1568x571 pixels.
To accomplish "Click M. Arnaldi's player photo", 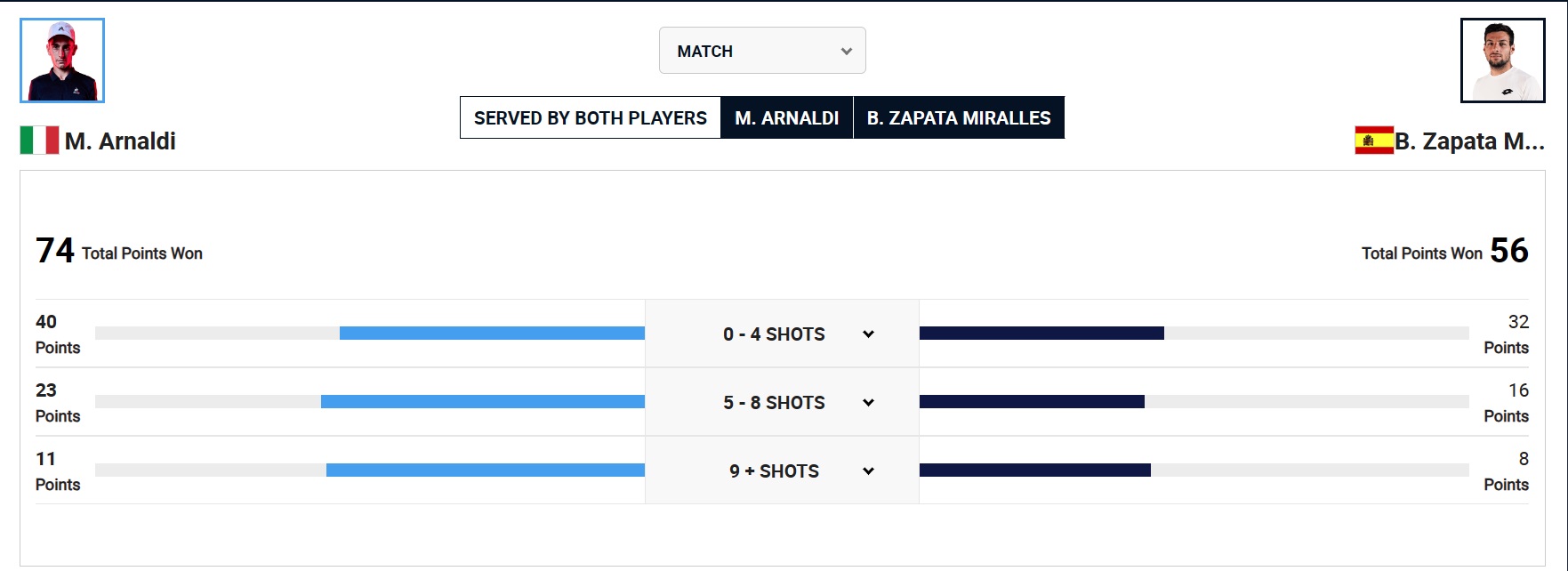I will [62, 60].
